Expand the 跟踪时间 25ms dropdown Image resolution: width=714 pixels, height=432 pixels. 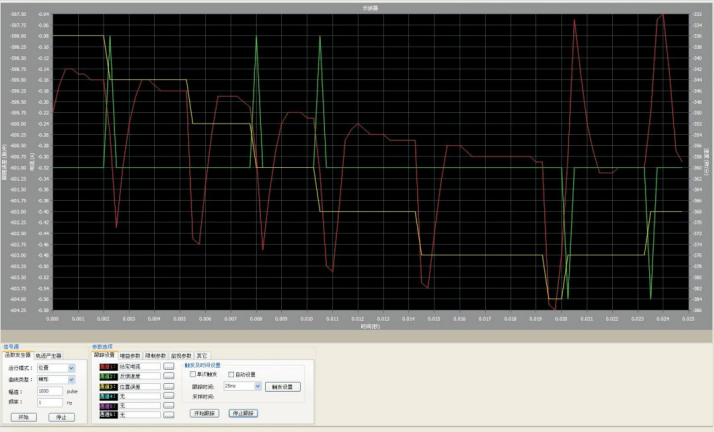(x=257, y=385)
